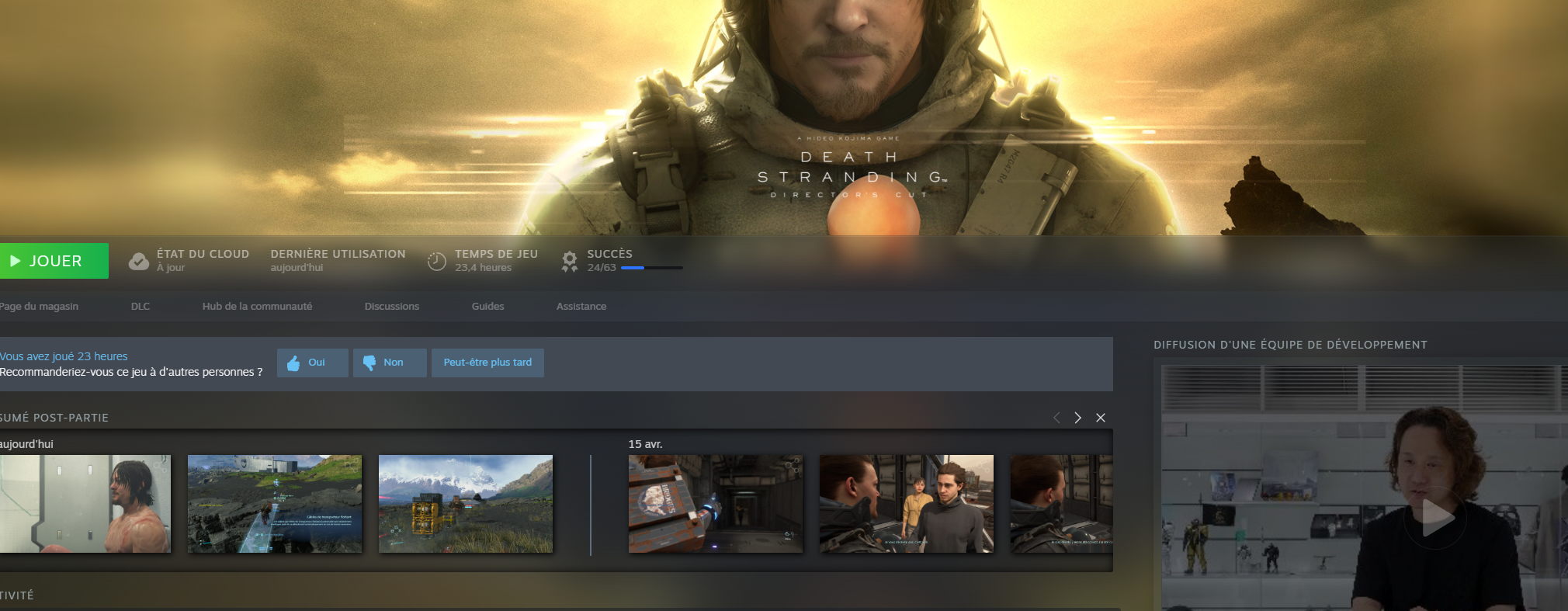This screenshot has width=1568, height=611.
Task: Open today's screenshot of the yellow cargo truck
Action: [466, 504]
